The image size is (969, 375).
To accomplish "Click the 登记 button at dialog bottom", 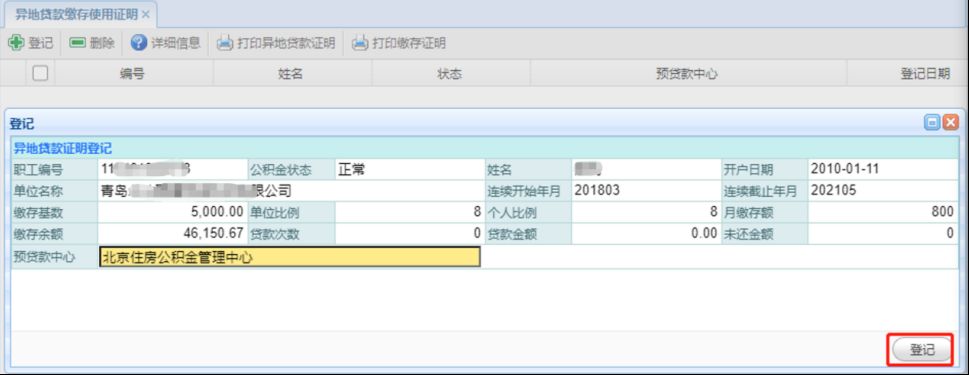I will pyautogui.click(x=921, y=350).
